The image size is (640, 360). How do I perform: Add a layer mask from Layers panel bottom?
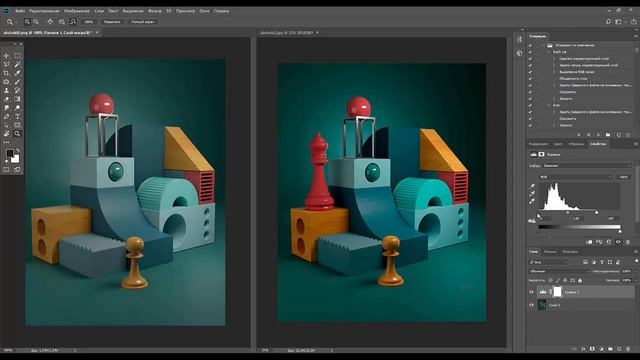(592, 349)
